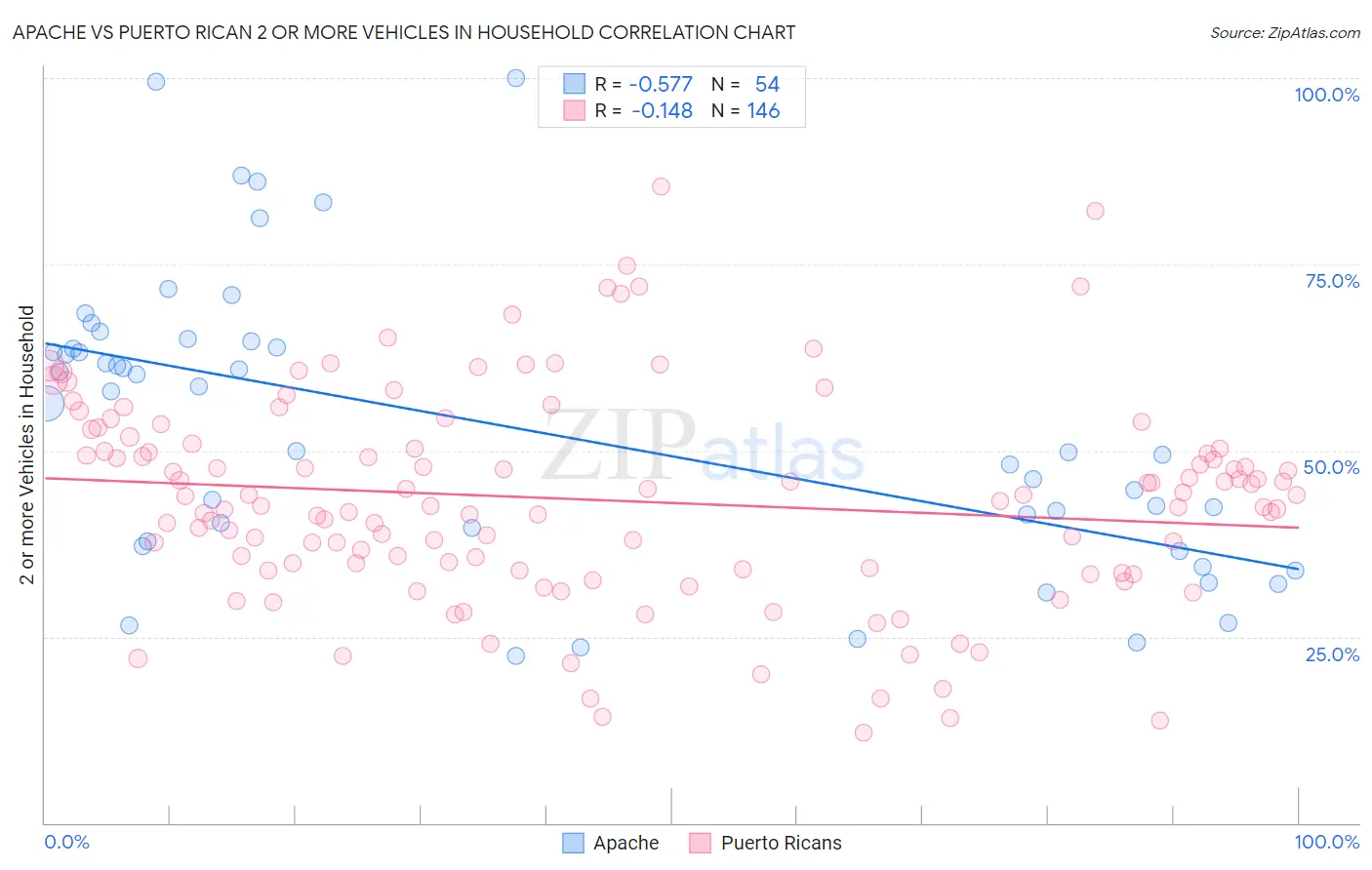Click the y-axis title 2 or more Vehicles in Household
Screen dimensions: 1372x870
coord(27,445)
